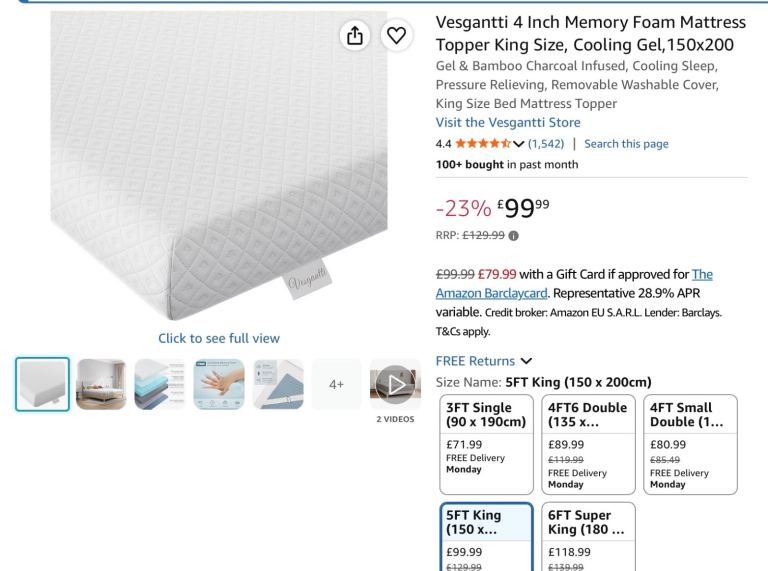Image resolution: width=768 pixels, height=571 pixels.
Task: Choose the 4FT Small Double size
Action: pos(690,444)
